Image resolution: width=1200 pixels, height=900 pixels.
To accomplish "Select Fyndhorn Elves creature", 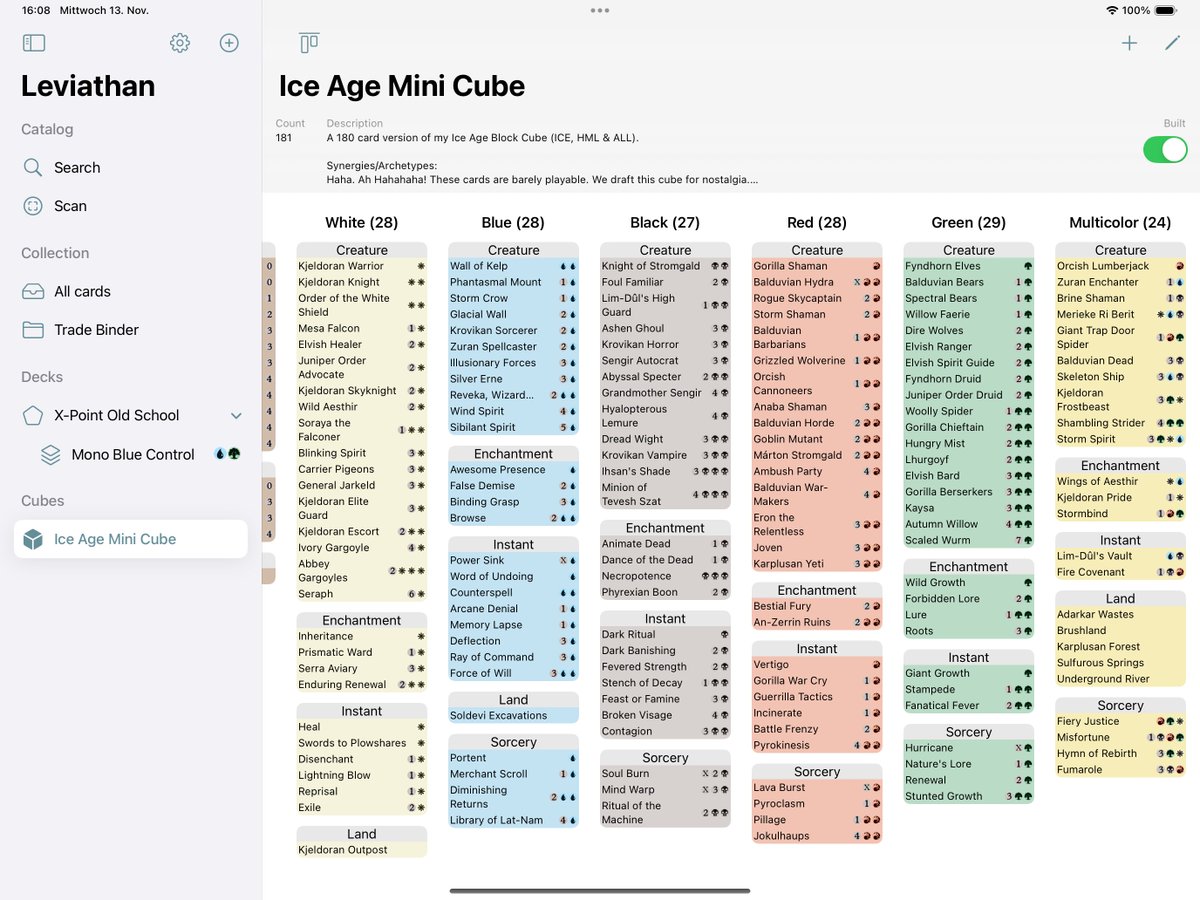I will 968,266.
